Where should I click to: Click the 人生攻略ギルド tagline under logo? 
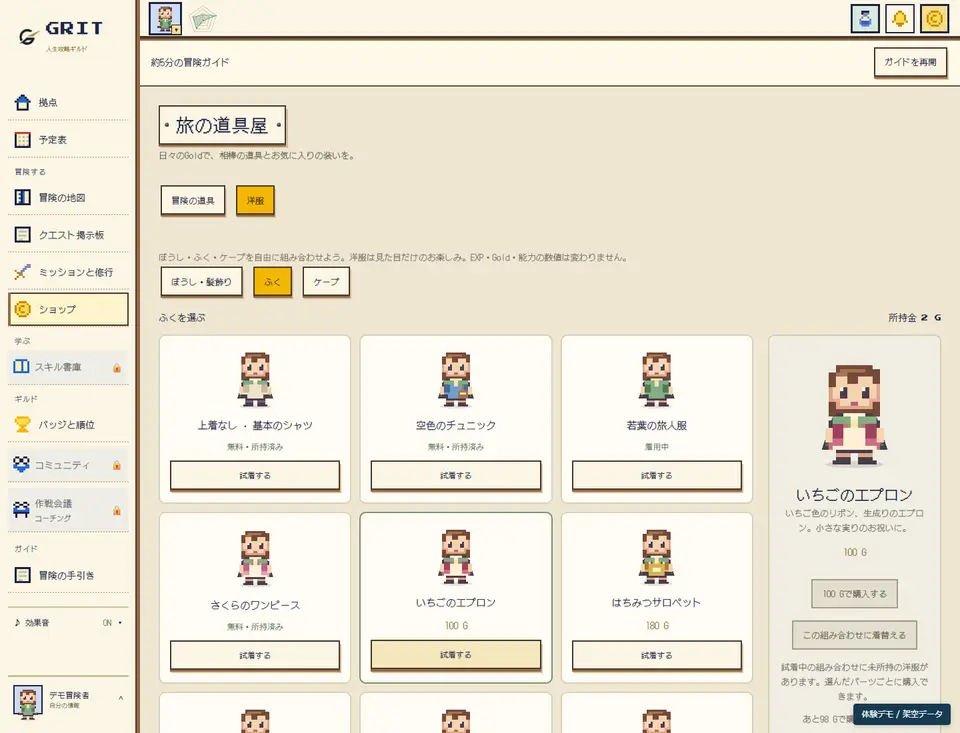click(x=66, y=49)
